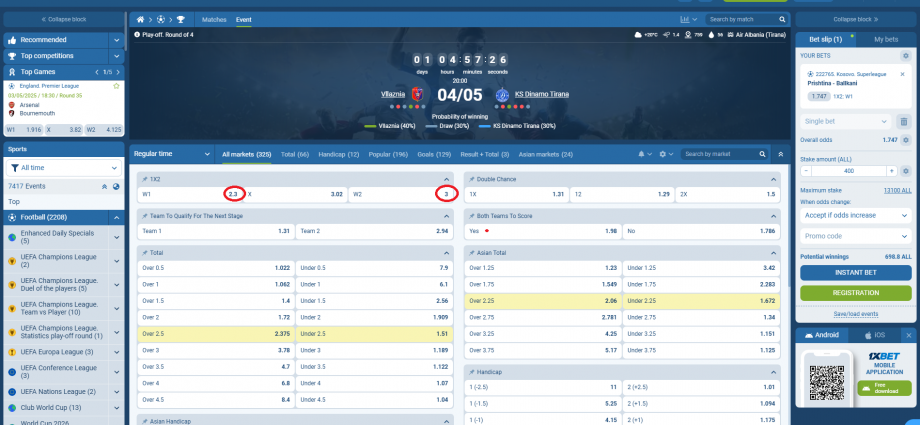Viewport: 920px width, 425px height.
Task: Open bet slip settings gear beside YOUR BETS
Action: click(905, 56)
